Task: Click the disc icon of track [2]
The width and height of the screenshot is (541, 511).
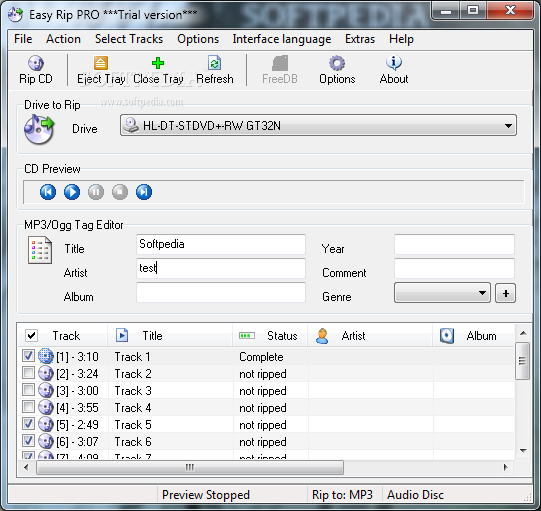Action: pos(46,373)
